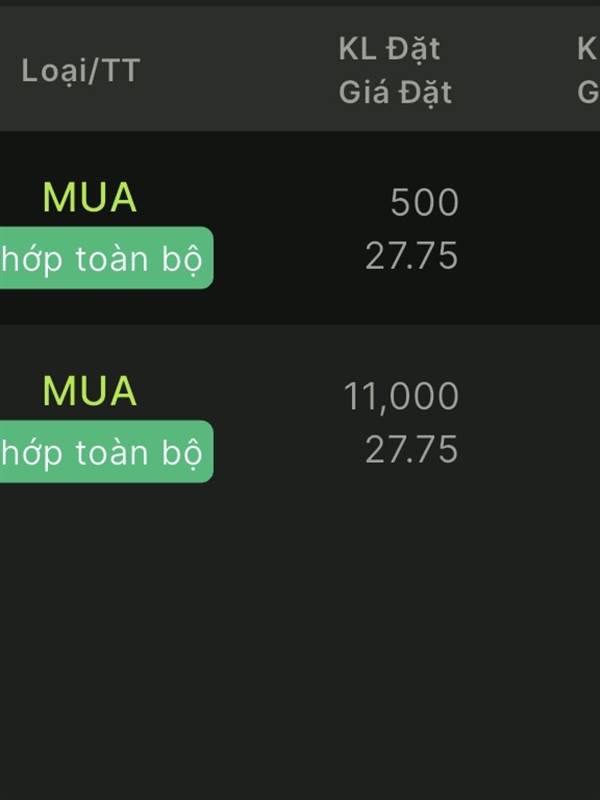600x800 pixels.
Task: Tap the Giá Đặt header label
Action: (395, 93)
